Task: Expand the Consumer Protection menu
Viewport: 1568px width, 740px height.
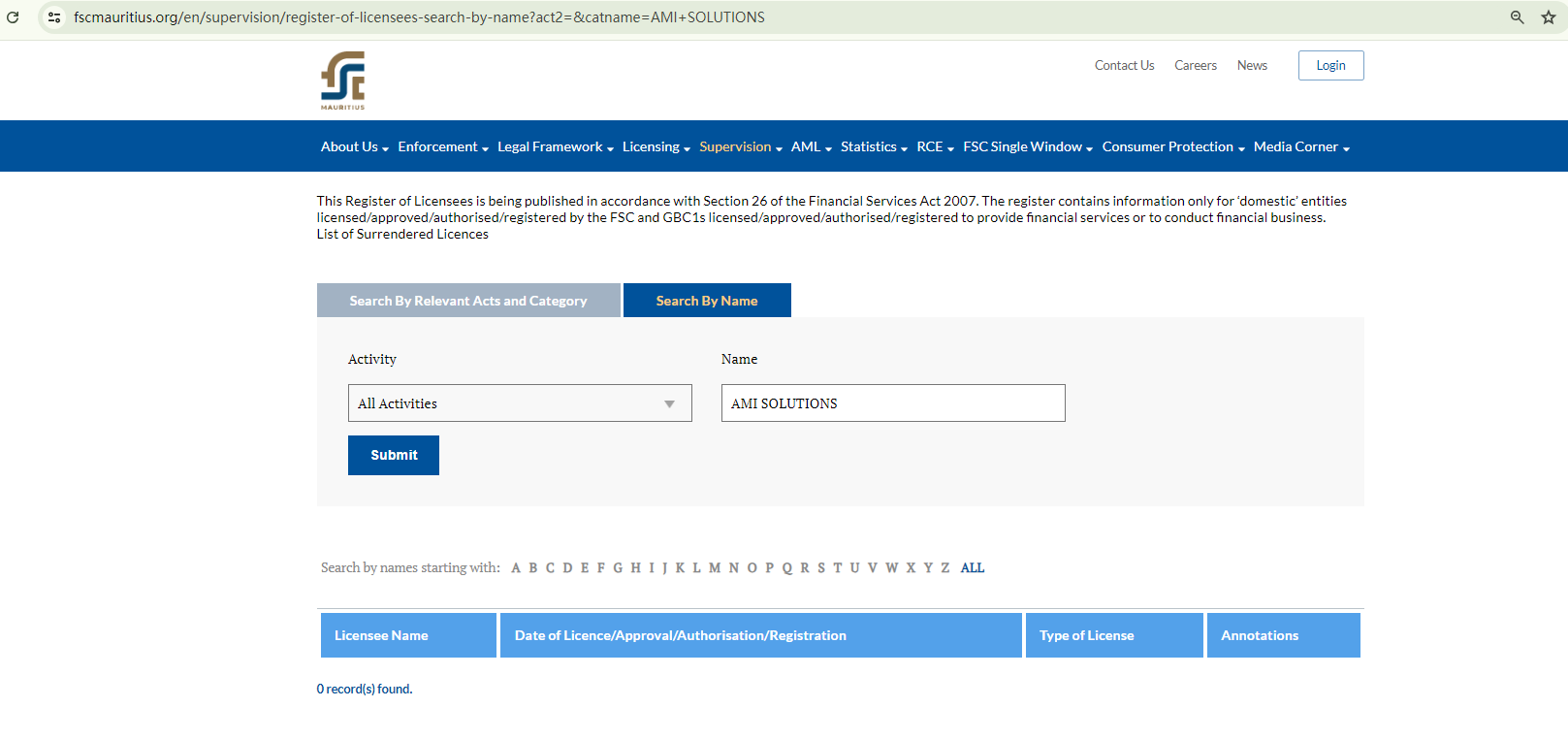Action: coord(1172,147)
